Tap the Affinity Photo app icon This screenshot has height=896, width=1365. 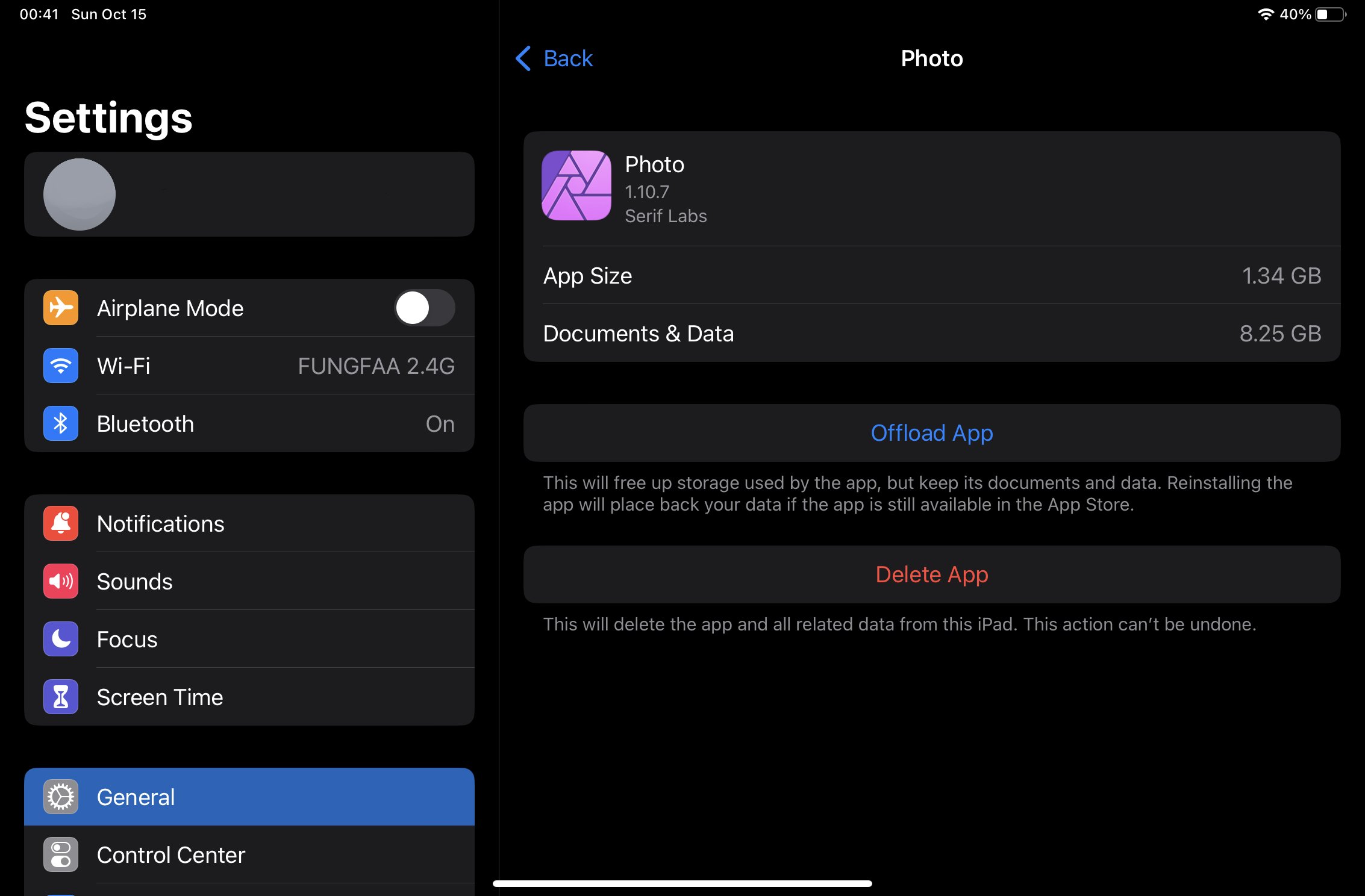(x=576, y=185)
